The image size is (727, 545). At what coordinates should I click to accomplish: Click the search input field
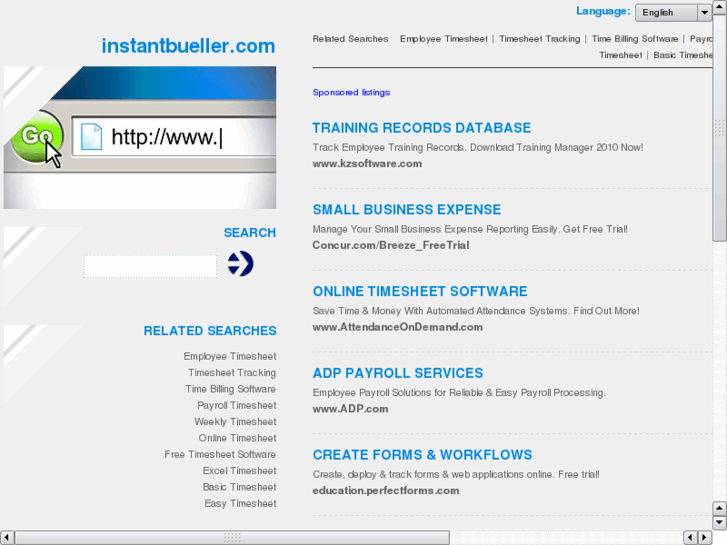[150, 266]
